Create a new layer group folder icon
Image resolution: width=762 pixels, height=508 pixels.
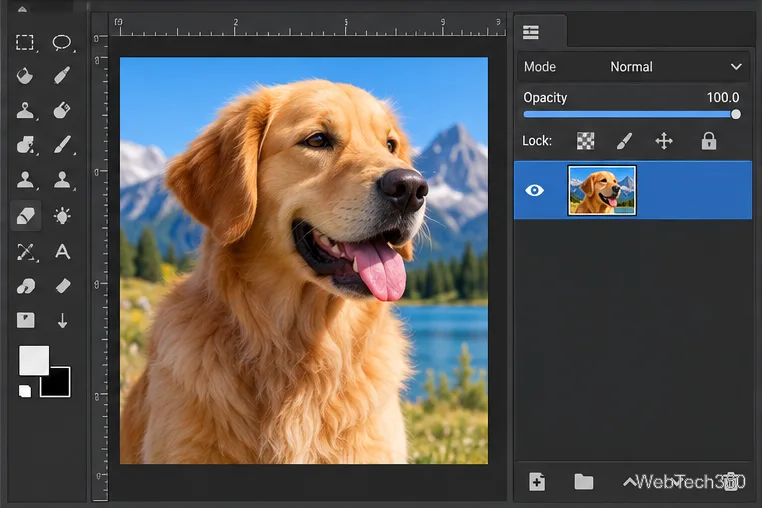point(584,482)
